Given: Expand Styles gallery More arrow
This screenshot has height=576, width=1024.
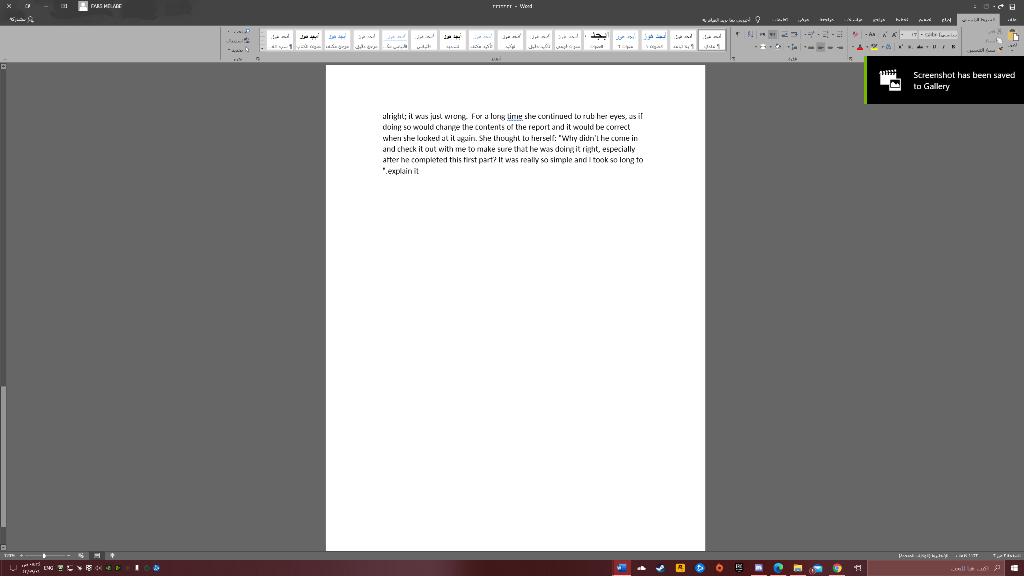Looking at the screenshot, I should click(x=263, y=49).
